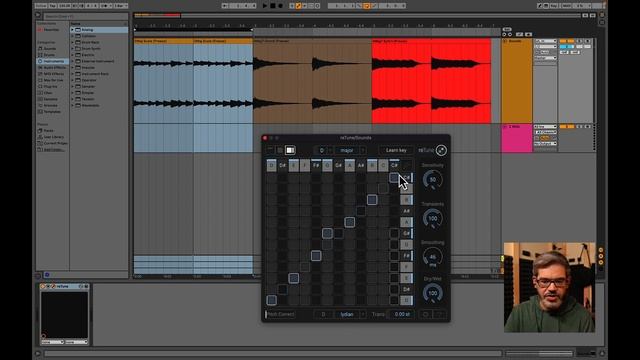Screen dimensions: 640x360
Task: Select the 2 MIDI track header
Action: pos(517,138)
